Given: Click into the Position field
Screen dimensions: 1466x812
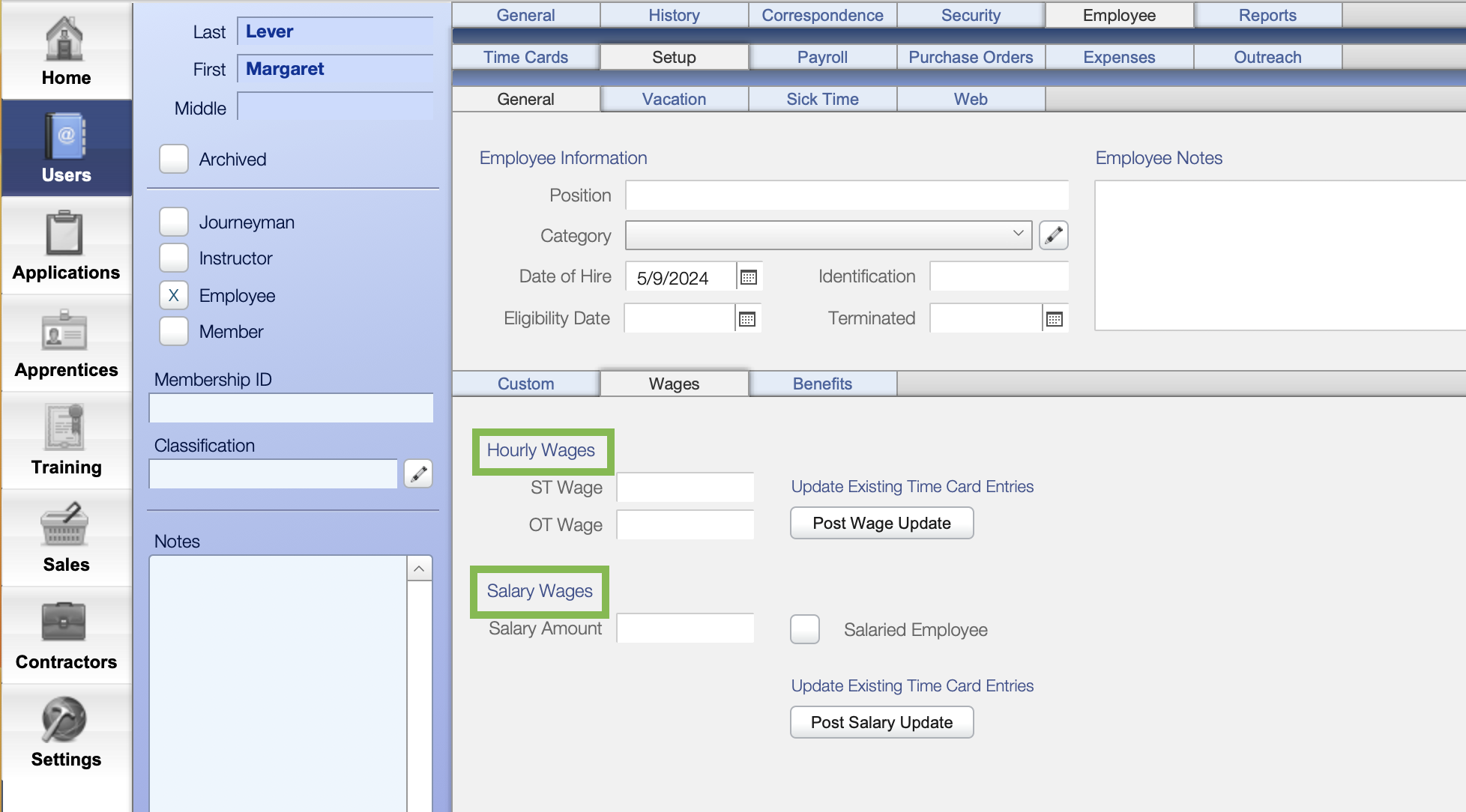Looking at the screenshot, I should coord(847,195).
